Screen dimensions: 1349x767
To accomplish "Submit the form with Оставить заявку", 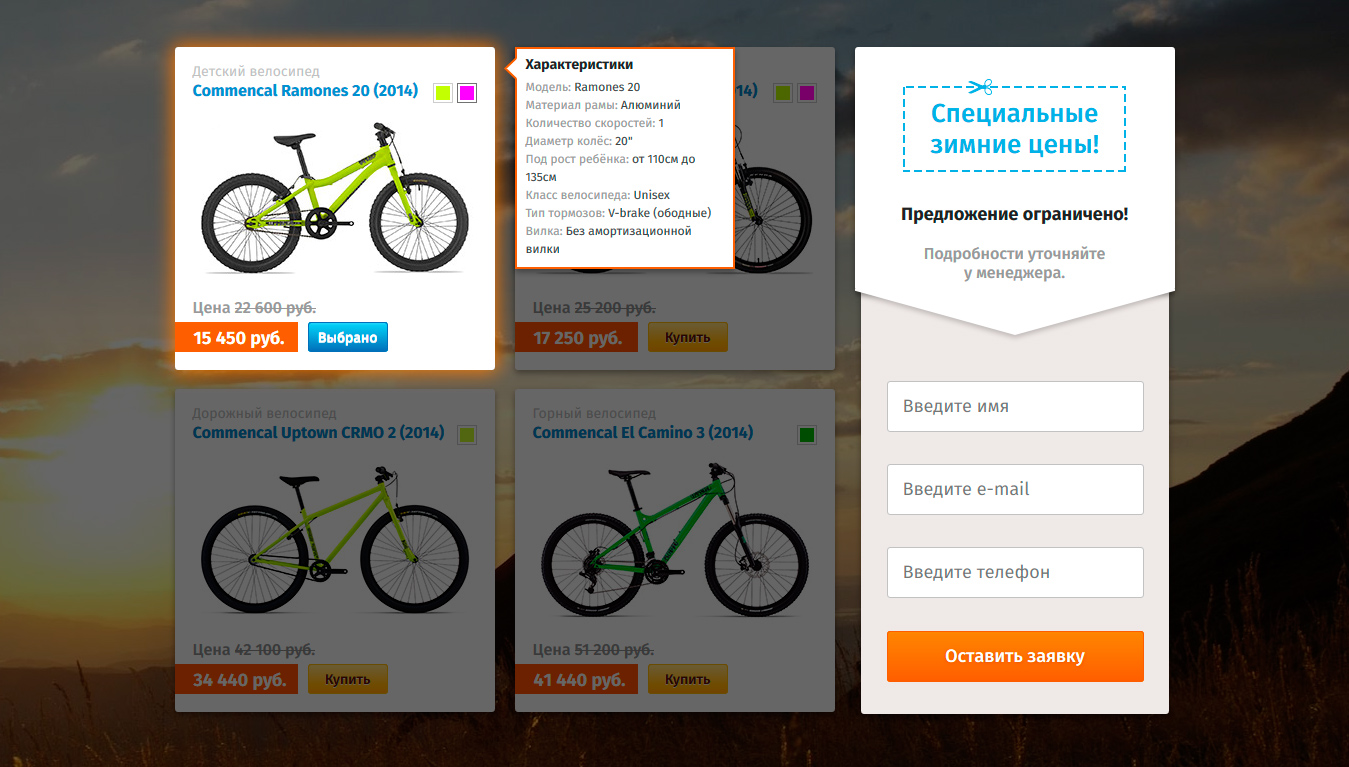I will [x=1015, y=656].
